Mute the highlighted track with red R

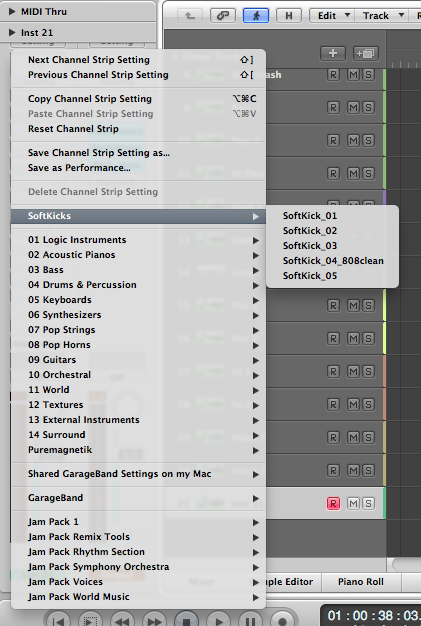[353, 503]
